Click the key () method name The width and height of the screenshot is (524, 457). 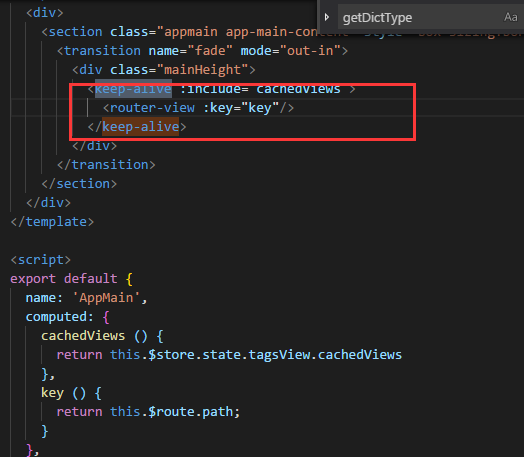click(x=52, y=393)
